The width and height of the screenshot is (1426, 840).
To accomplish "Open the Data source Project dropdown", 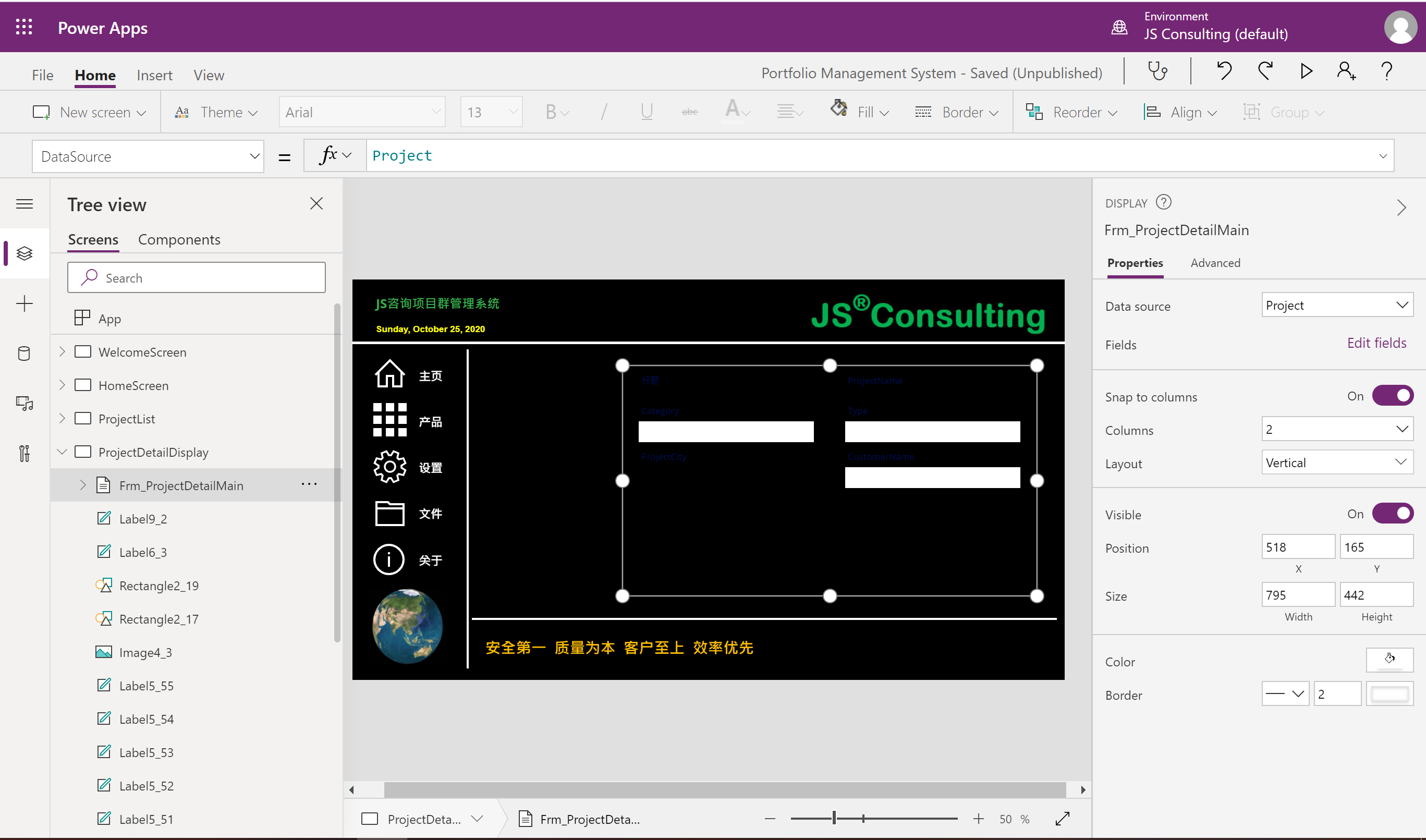I will pos(1337,305).
